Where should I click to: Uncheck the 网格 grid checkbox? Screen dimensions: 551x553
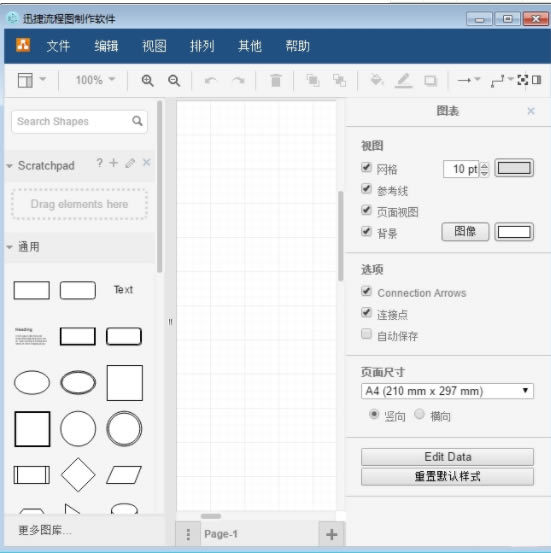[367, 167]
